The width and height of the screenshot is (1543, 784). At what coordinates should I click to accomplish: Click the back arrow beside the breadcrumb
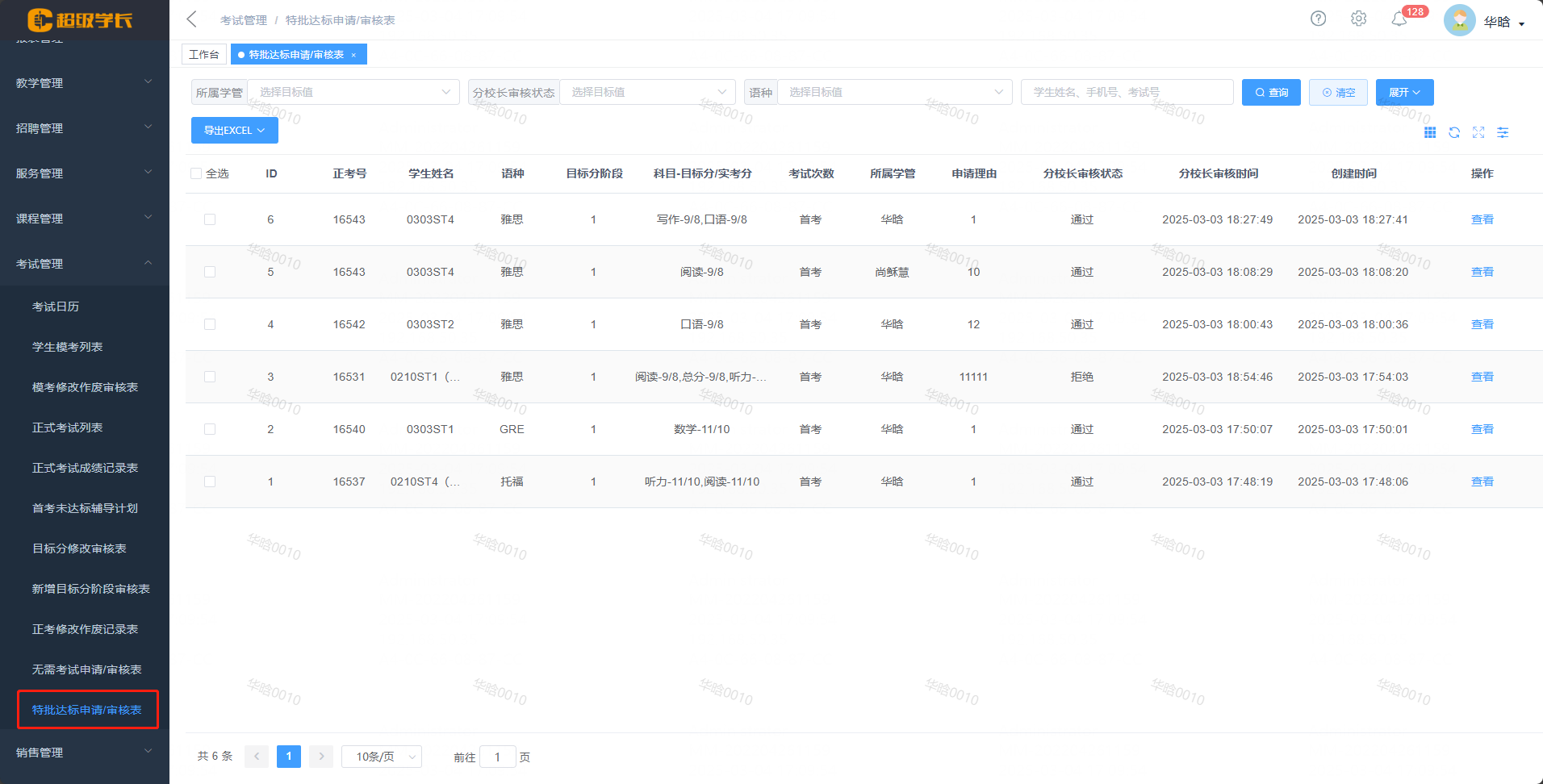click(190, 19)
